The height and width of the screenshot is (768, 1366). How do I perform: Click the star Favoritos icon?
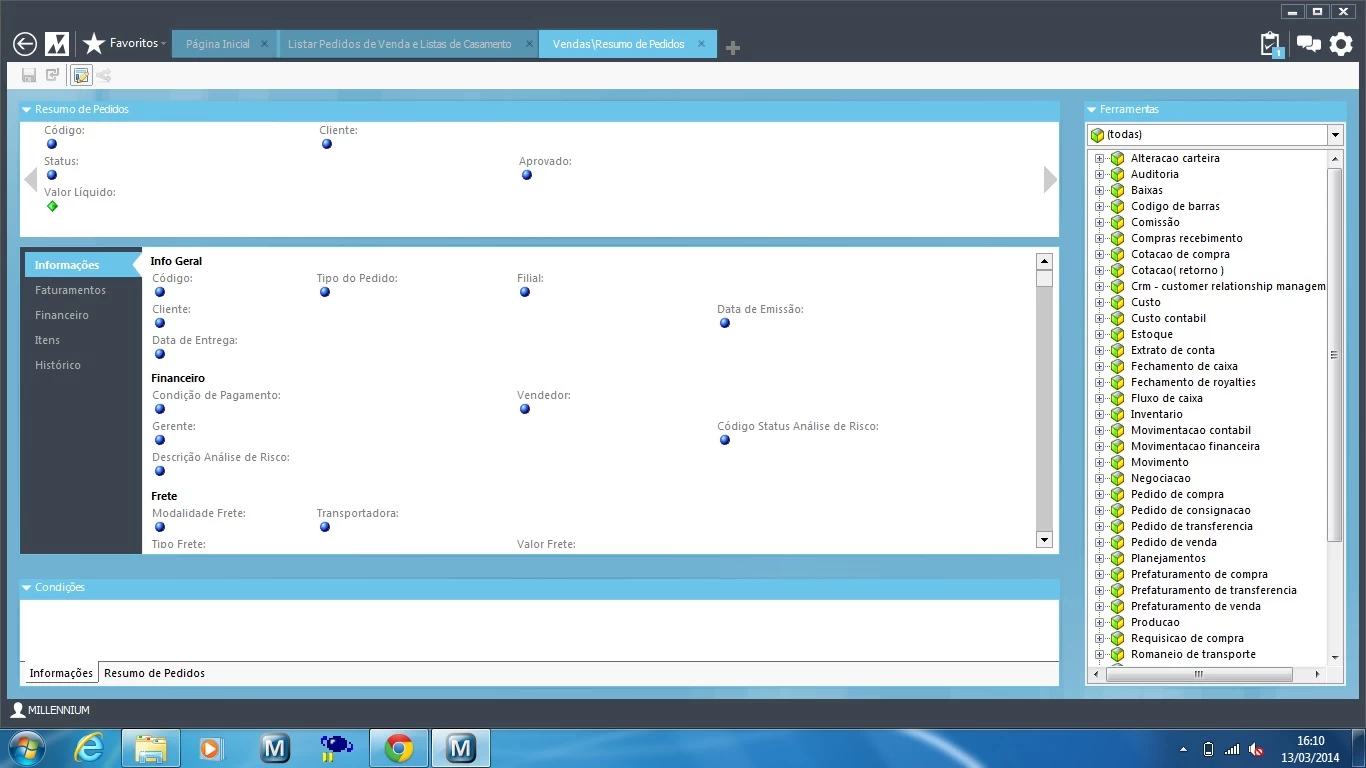(94, 44)
